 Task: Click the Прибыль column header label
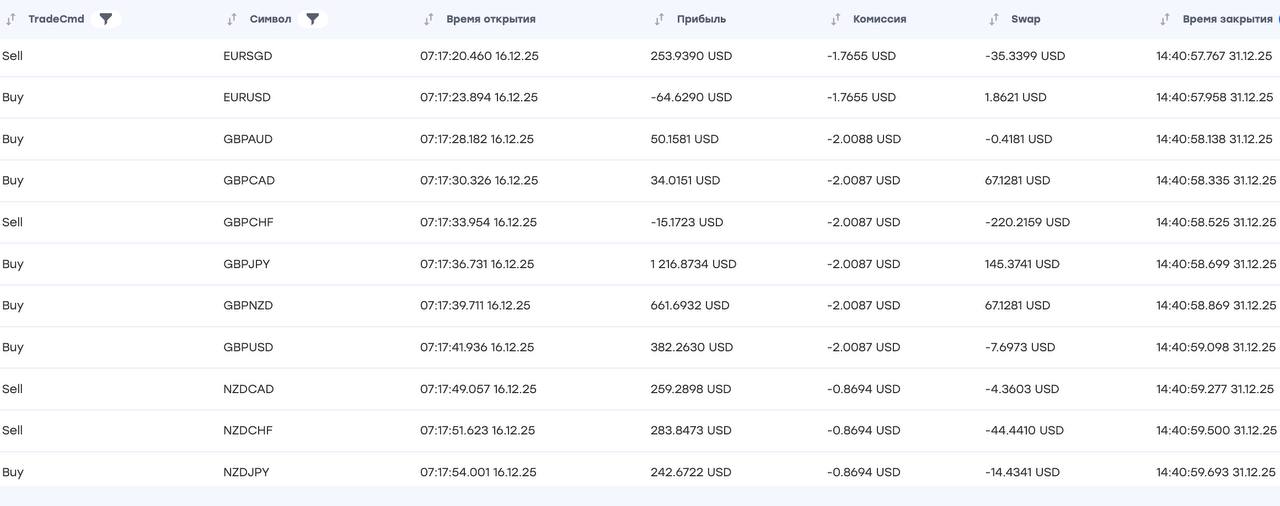point(701,19)
